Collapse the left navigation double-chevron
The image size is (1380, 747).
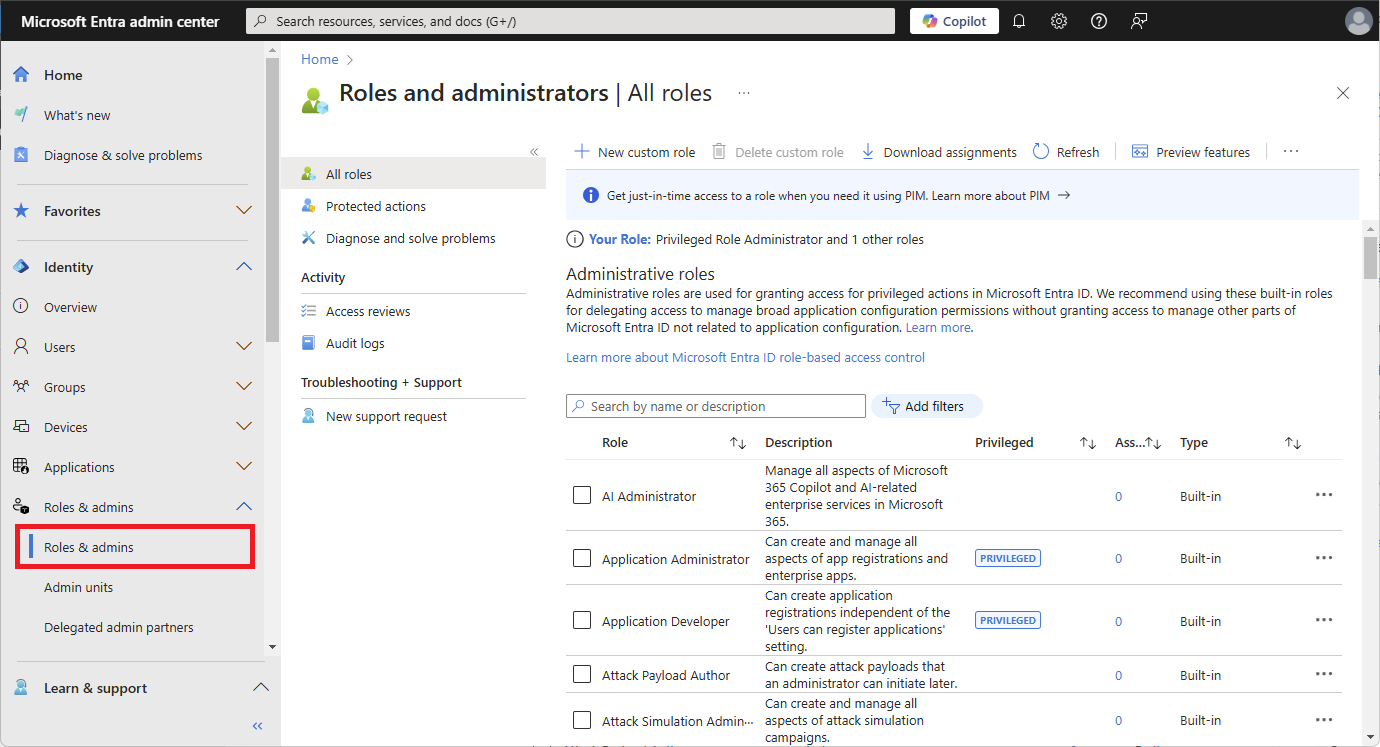click(x=257, y=726)
